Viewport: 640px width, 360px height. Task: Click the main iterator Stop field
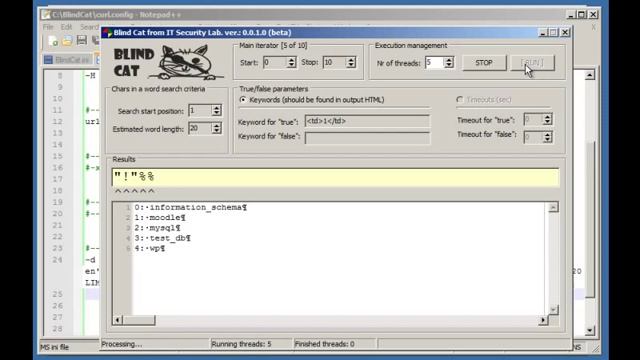click(x=335, y=62)
